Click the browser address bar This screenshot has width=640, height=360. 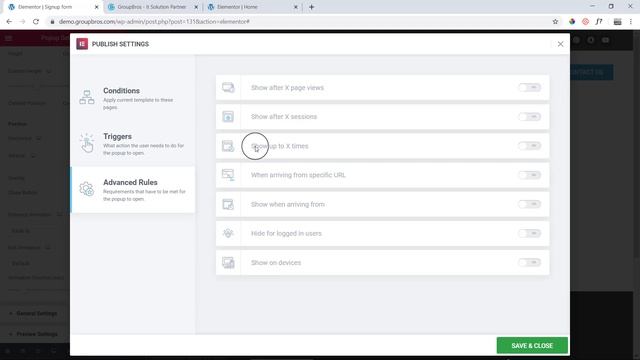302,22
